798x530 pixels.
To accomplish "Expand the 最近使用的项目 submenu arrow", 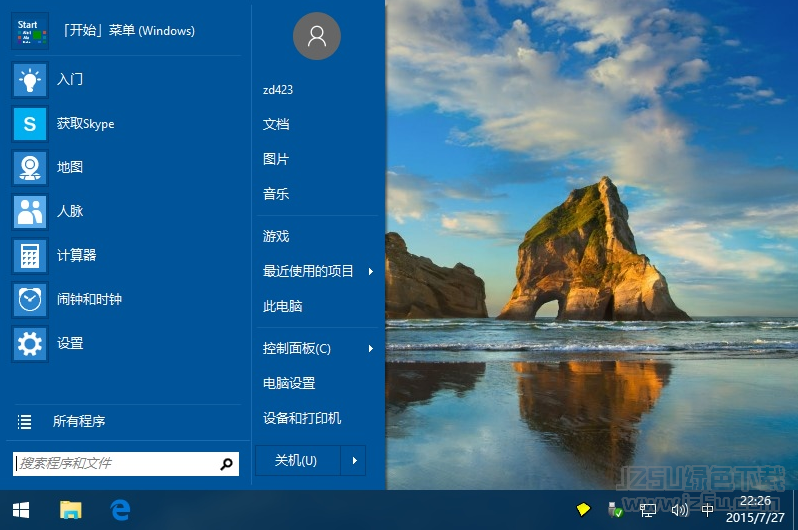I will tap(371, 271).
